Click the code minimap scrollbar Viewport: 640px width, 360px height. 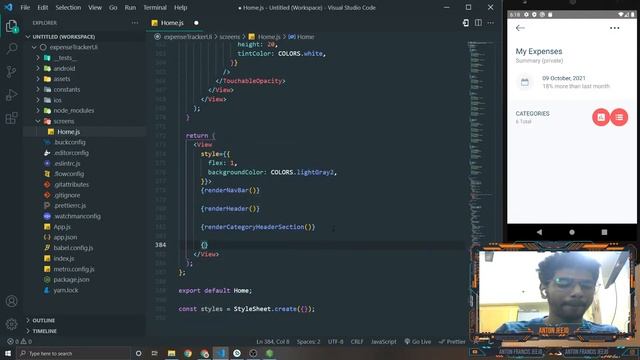click(x=481, y=143)
